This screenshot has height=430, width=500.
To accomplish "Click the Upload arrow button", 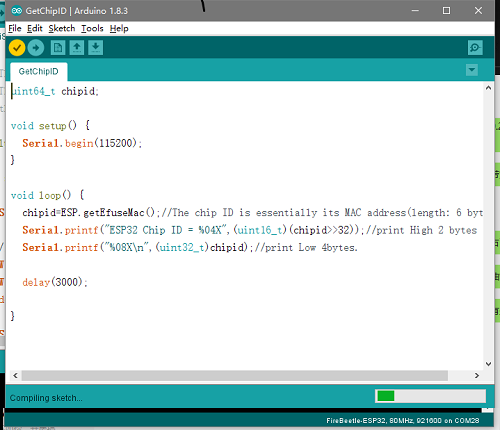I will click(x=36, y=48).
